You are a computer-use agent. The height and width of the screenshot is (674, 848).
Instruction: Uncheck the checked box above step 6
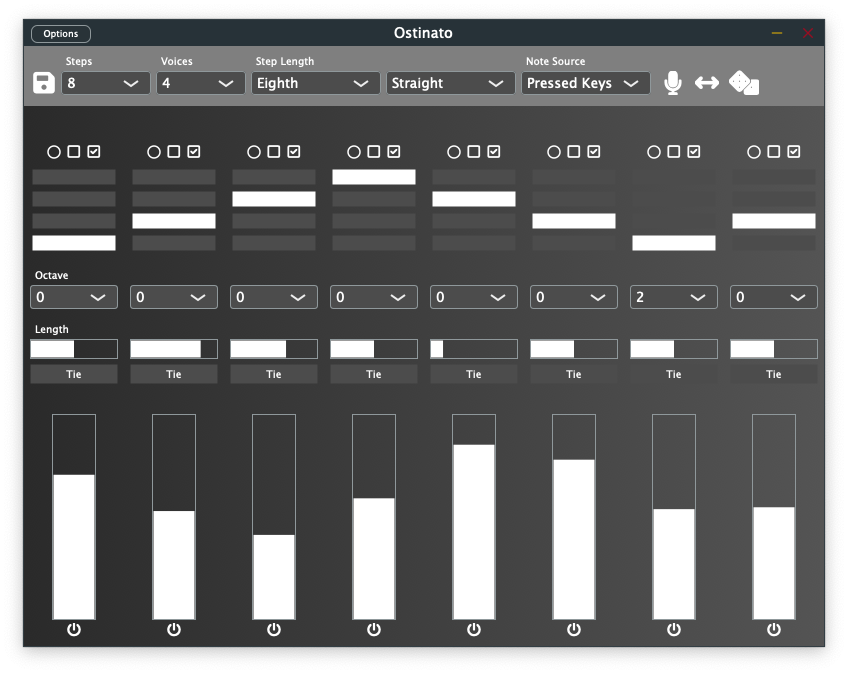(594, 151)
